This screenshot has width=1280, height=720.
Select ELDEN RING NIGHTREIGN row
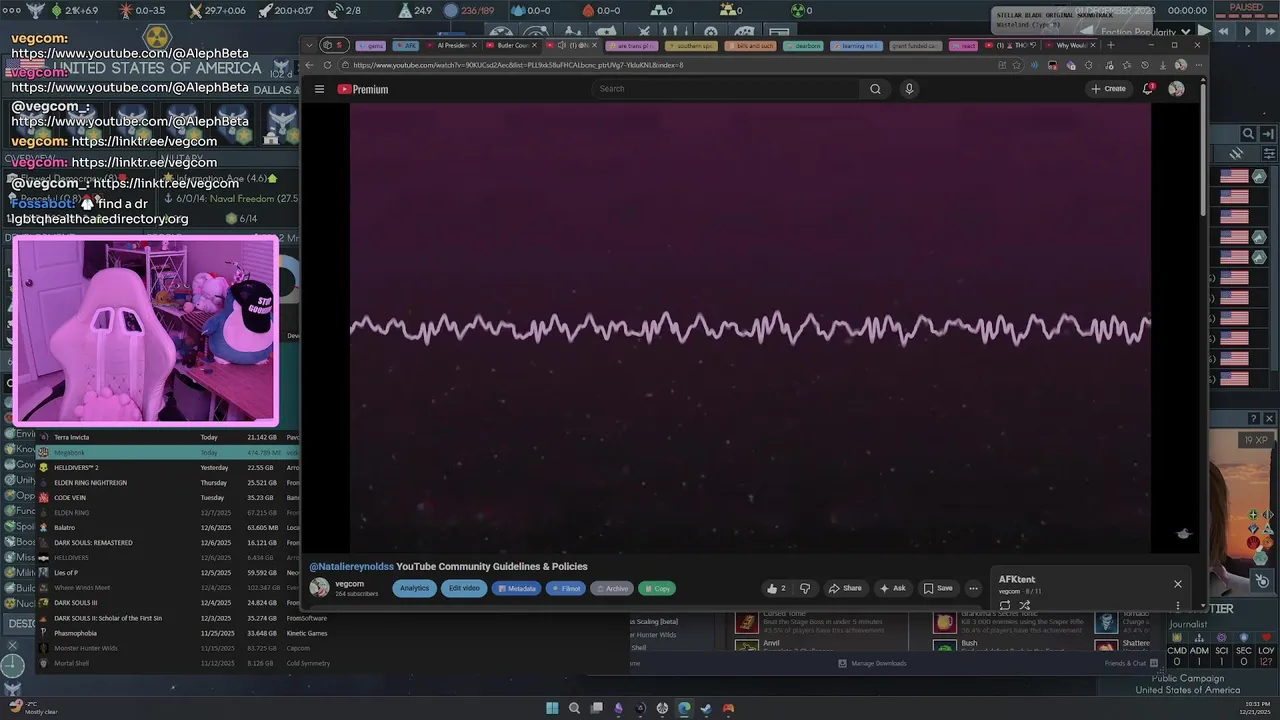(168, 482)
